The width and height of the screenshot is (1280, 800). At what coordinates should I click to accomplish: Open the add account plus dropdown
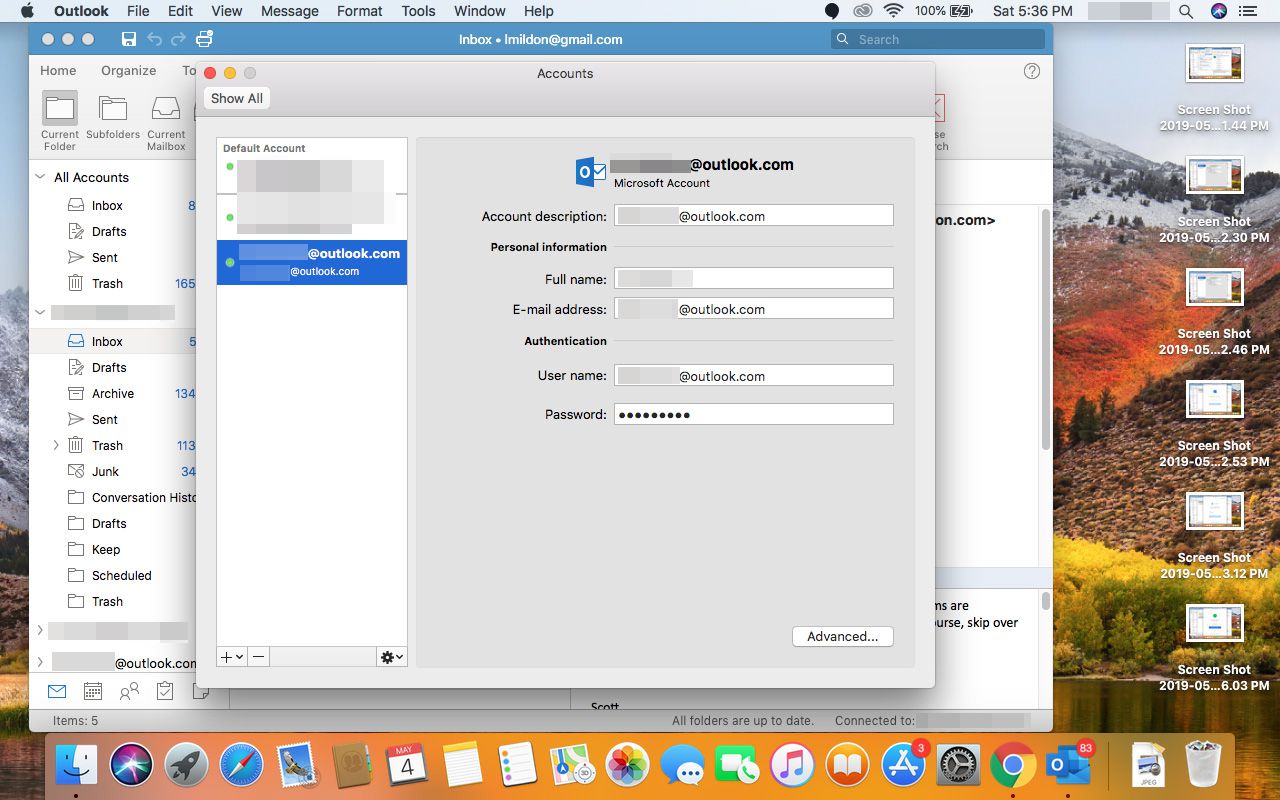click(x=231, y=657)
